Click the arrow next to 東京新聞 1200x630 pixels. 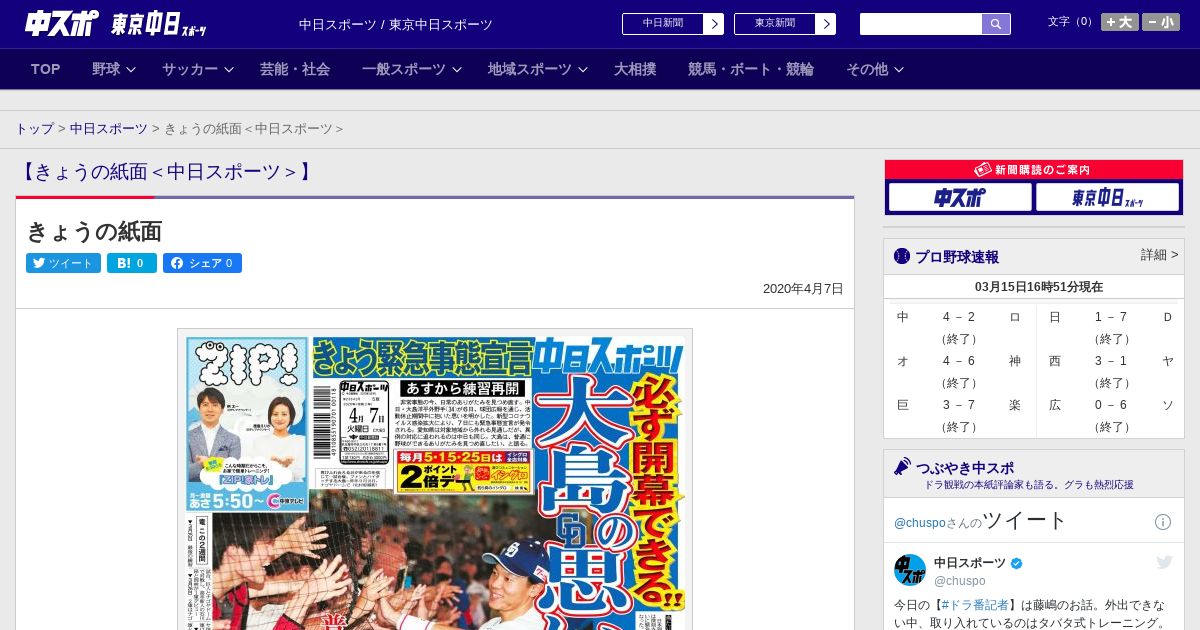tap(826, 24)
